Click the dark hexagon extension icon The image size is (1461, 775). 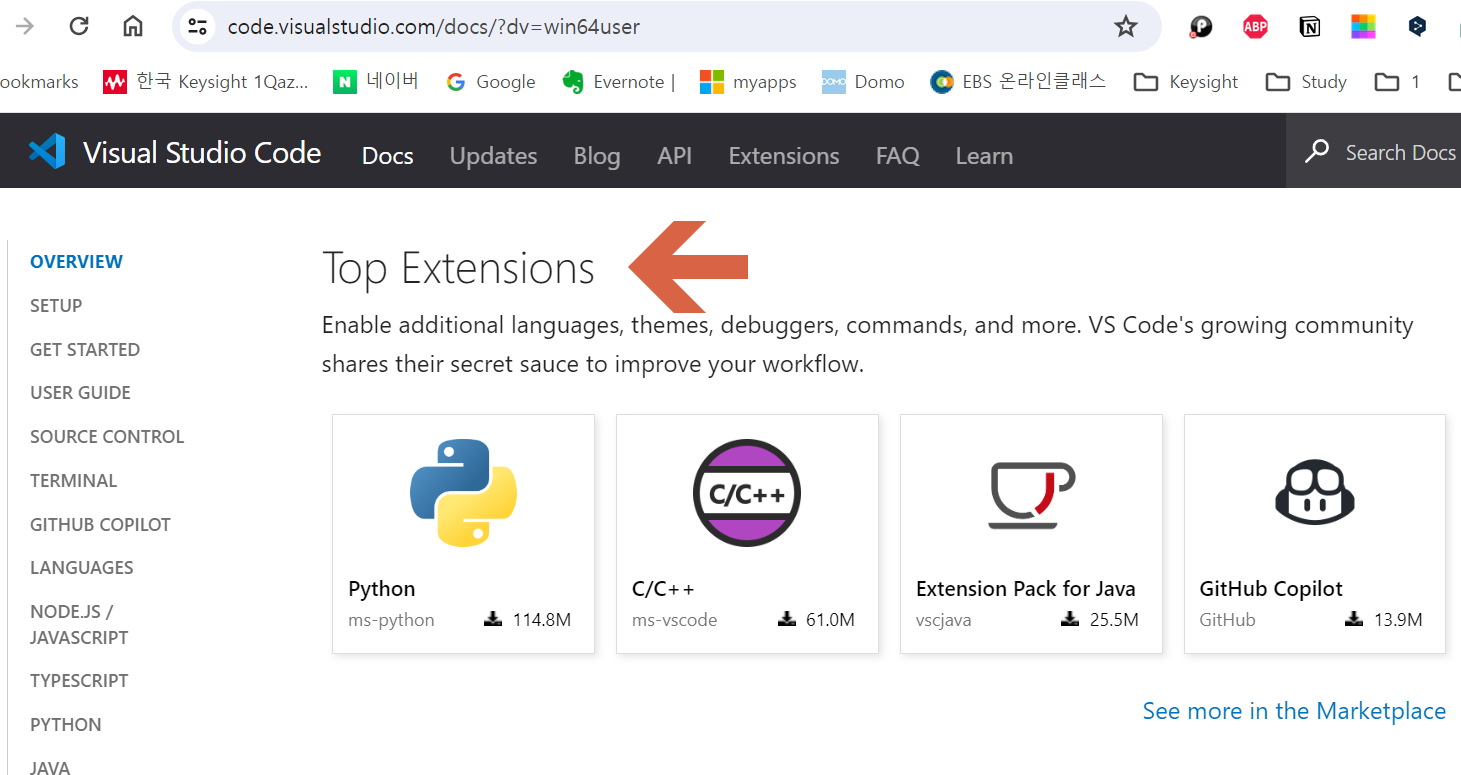(x=1417, y=27)
